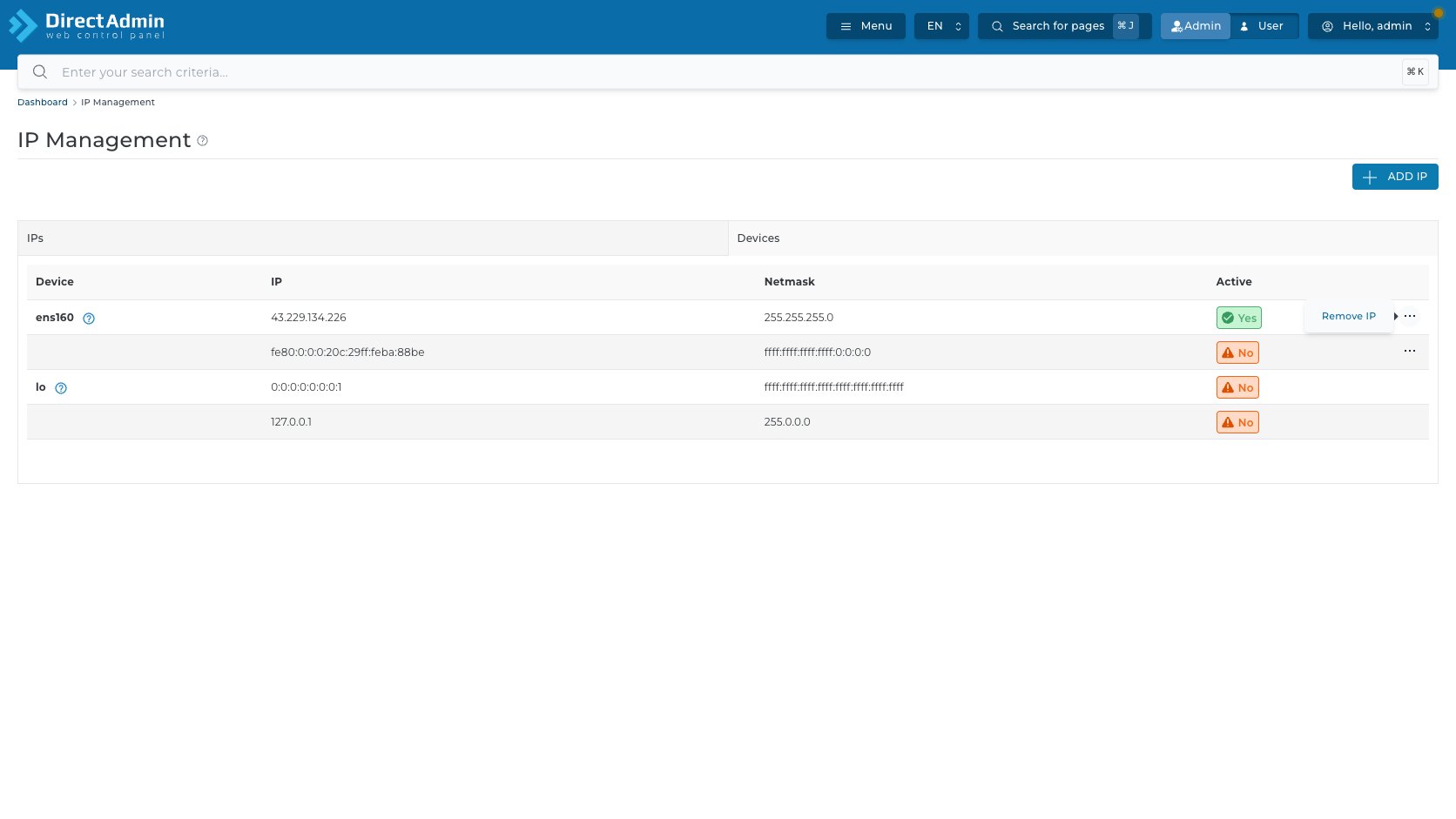Select the Devices tab
The image size is (1456, 819).
pyautogui.click(x=1082, y=238)
